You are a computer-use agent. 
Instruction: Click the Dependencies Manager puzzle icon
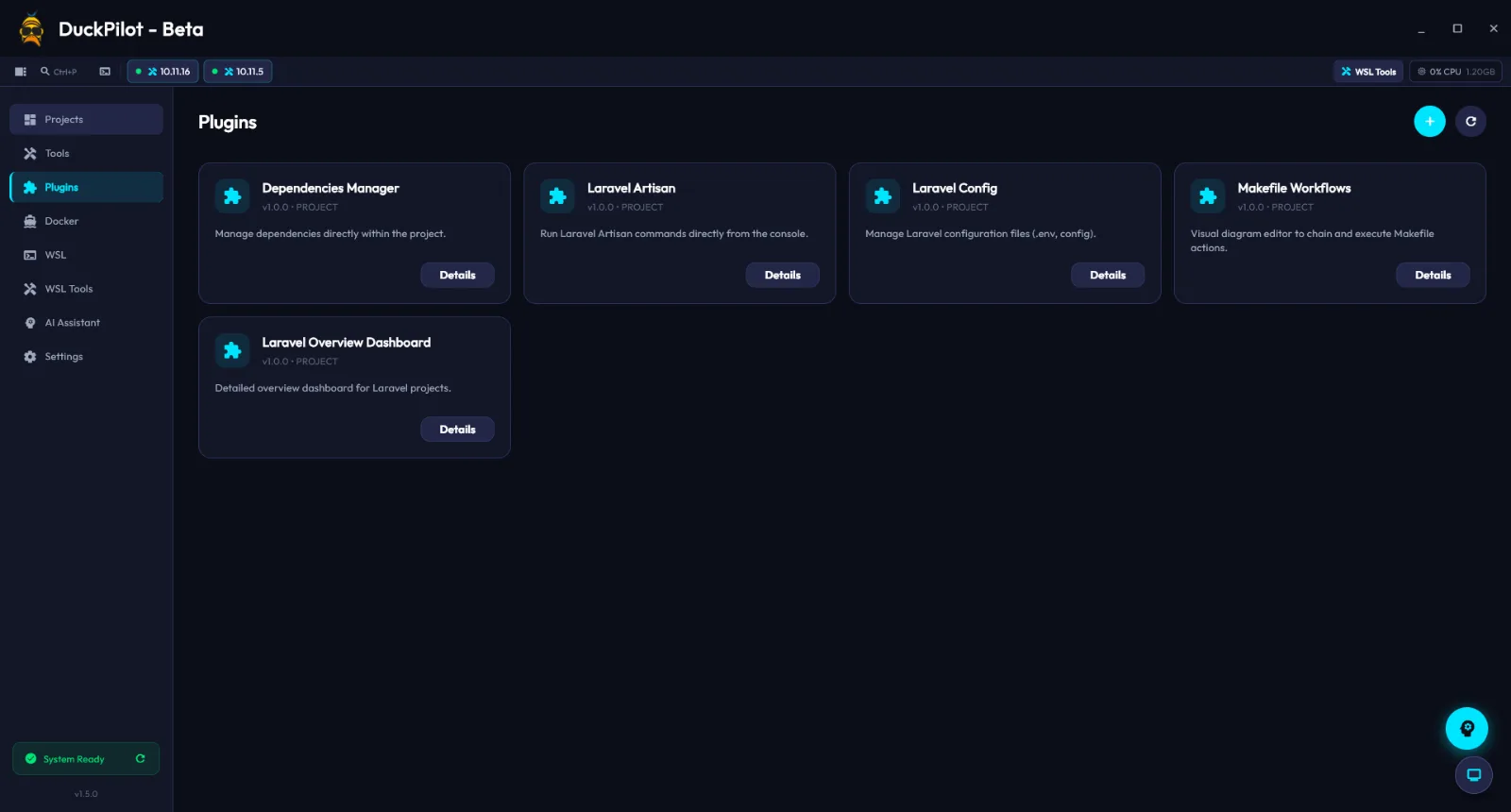point(232,196)
